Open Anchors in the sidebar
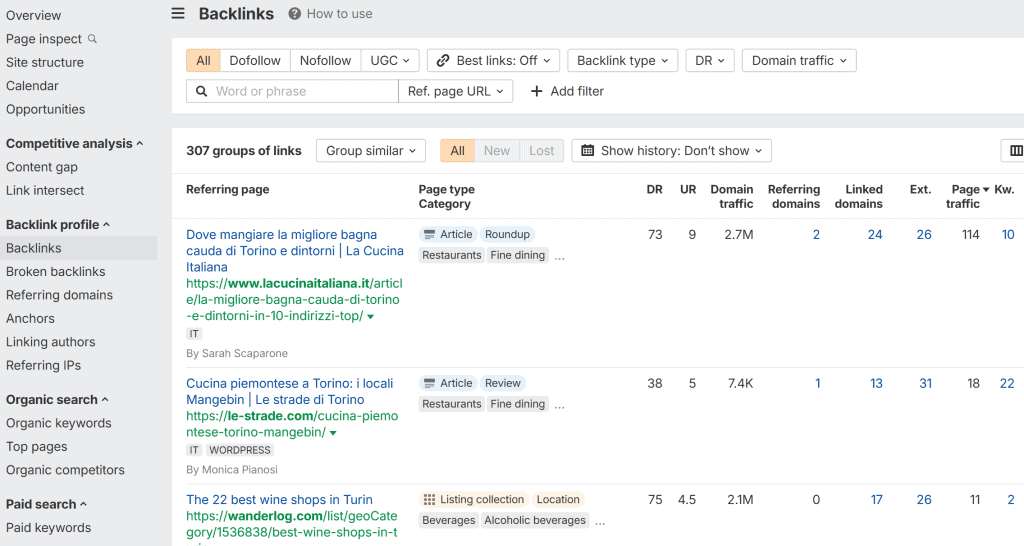 pyautogui.click(x=30, y=319)
